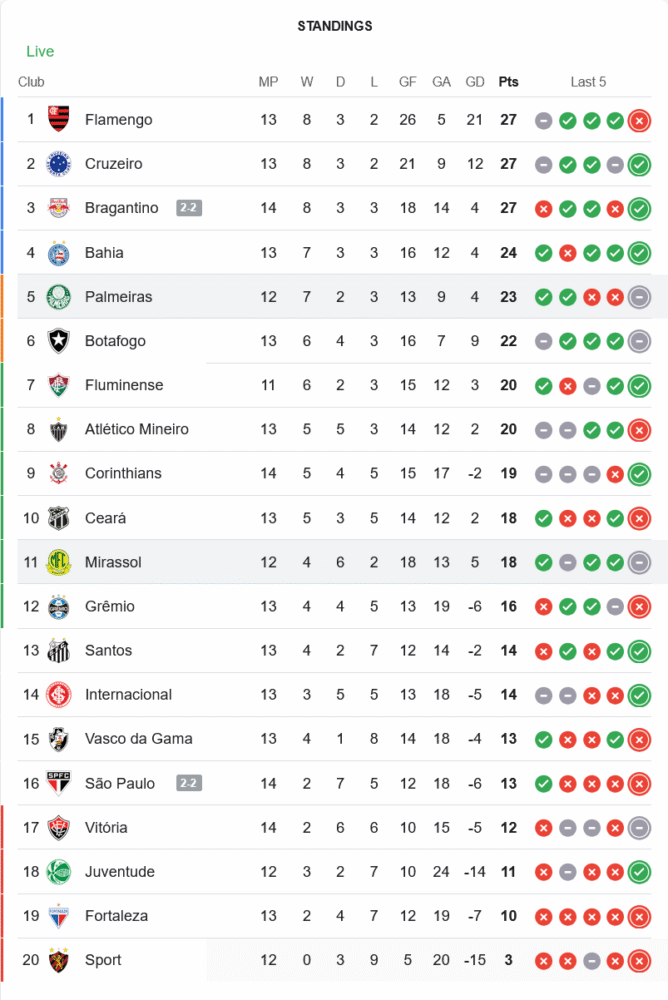Click the GD column header

pyautogui.click(x=475, y=82)
